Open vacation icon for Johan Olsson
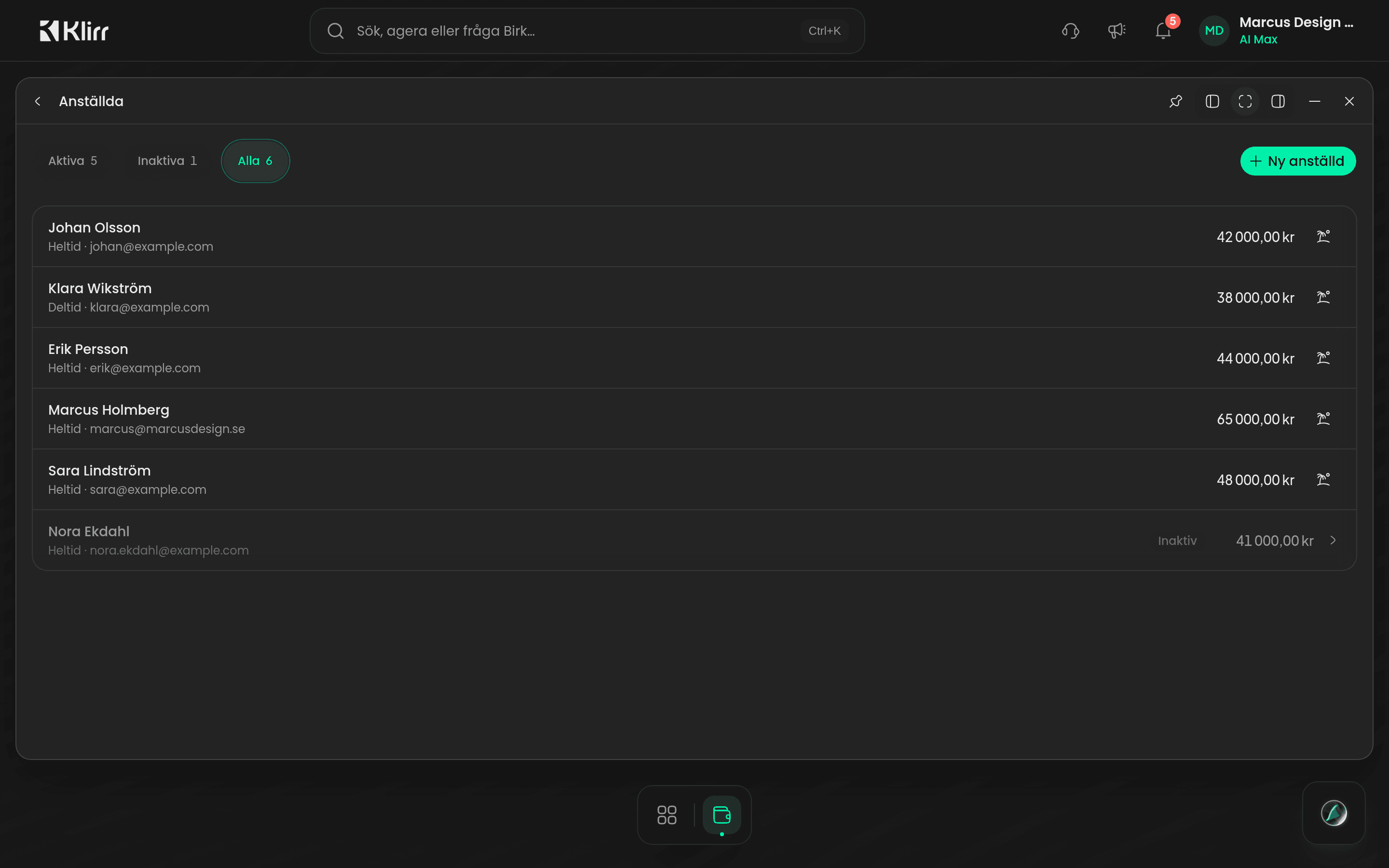The height and width of the screenshot is (868, 1389). (1323, 237)
